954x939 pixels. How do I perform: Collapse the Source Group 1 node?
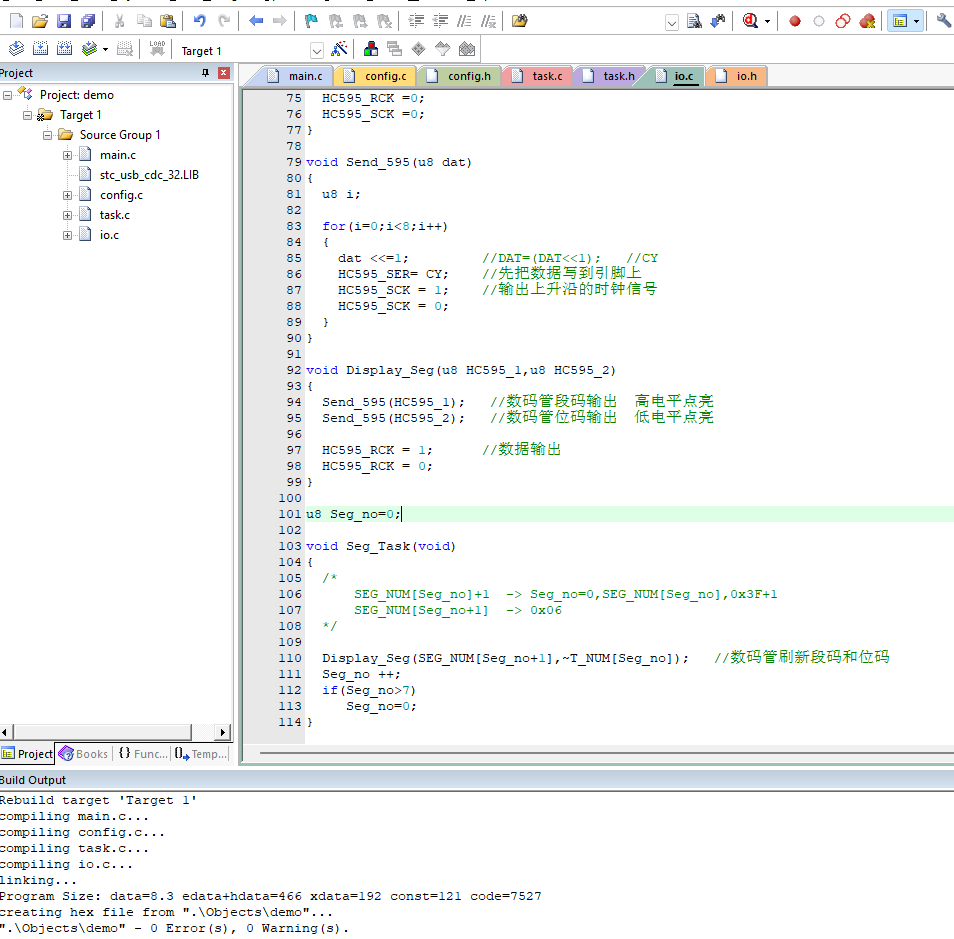47,135
